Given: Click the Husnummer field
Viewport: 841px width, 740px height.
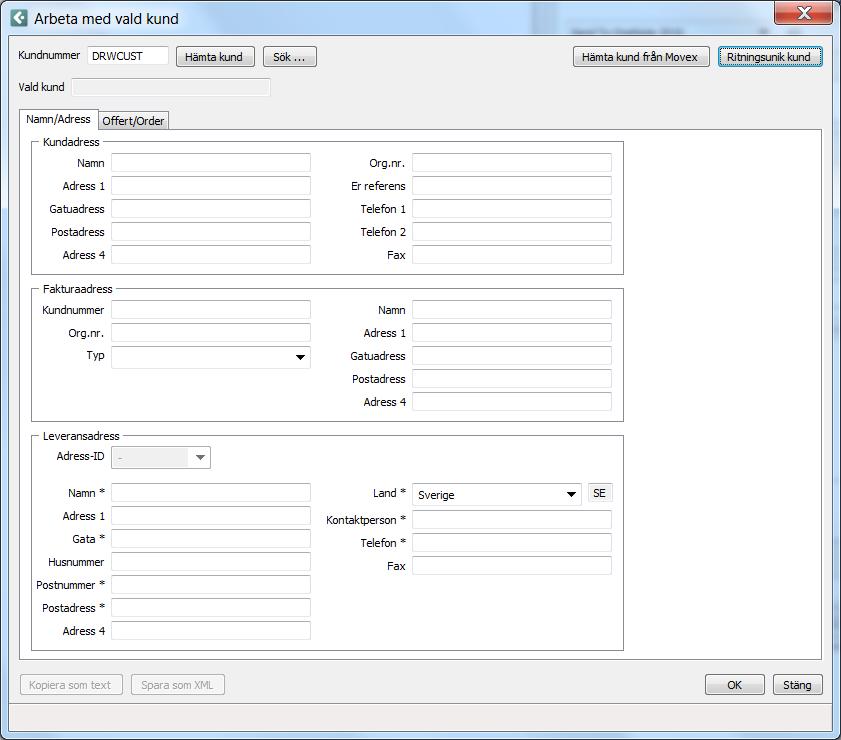Looking at the screenshot, I should pyautogui.click(x=211, y=562).
